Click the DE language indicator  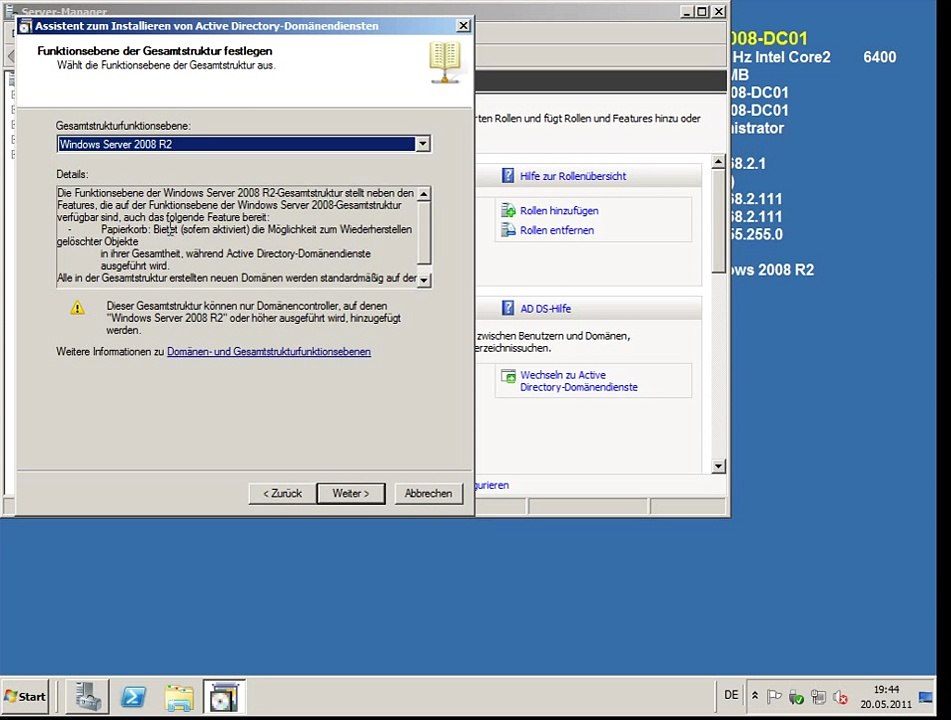tap(731, 695)
